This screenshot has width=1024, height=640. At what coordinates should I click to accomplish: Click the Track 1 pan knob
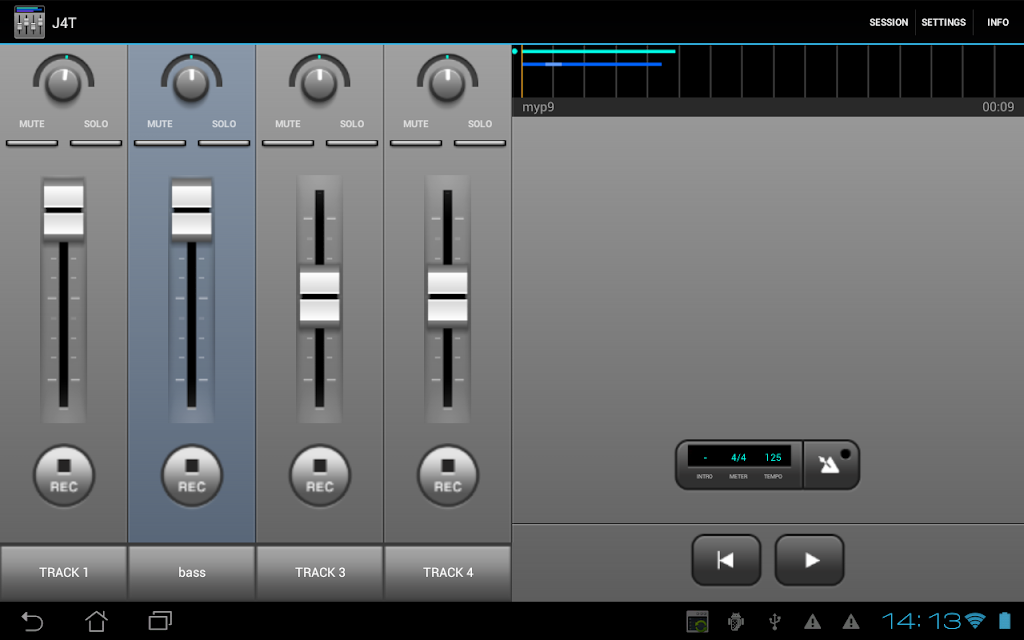[x=64, y=83]
